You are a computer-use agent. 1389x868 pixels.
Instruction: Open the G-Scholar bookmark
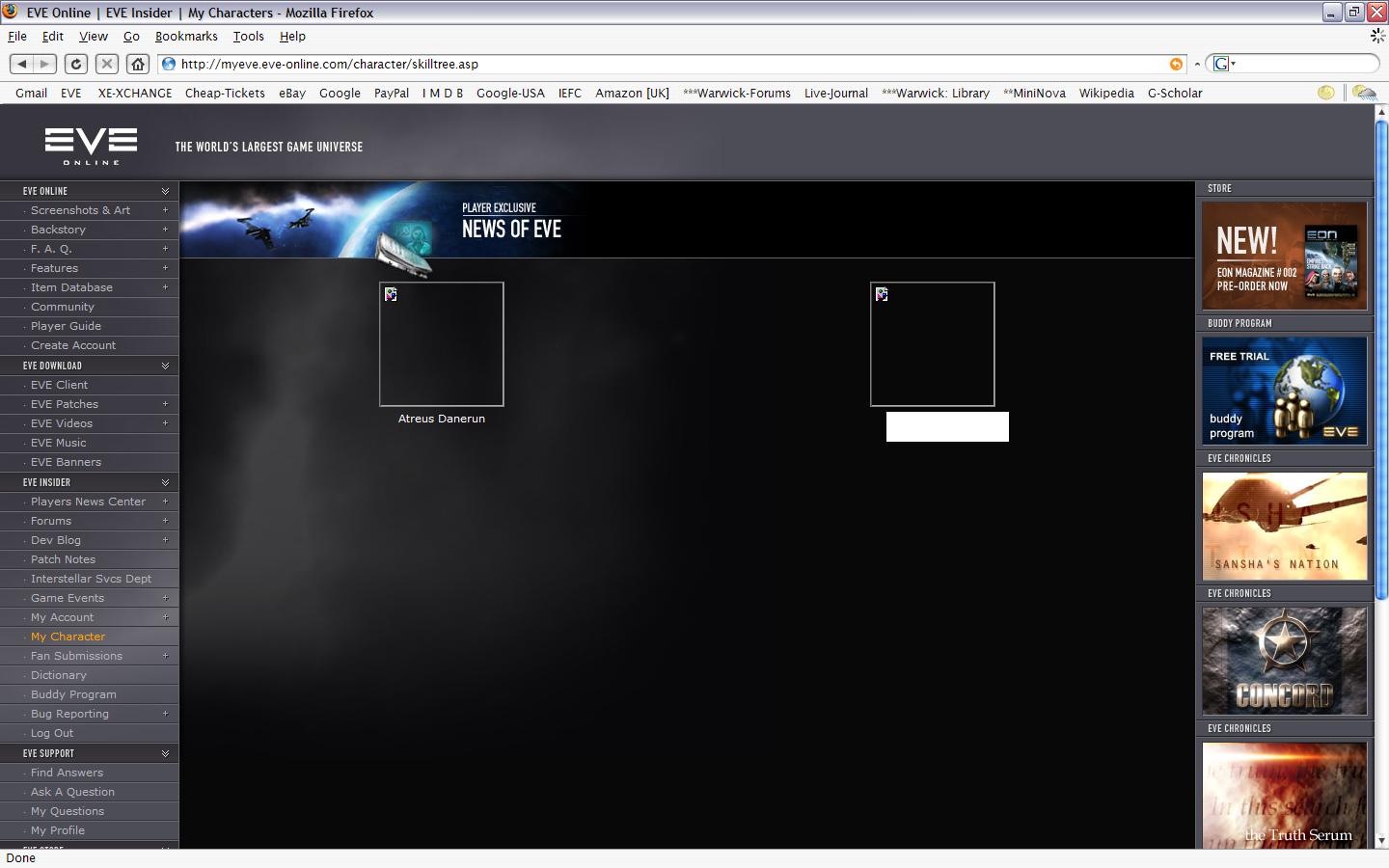coord(1175,93)
